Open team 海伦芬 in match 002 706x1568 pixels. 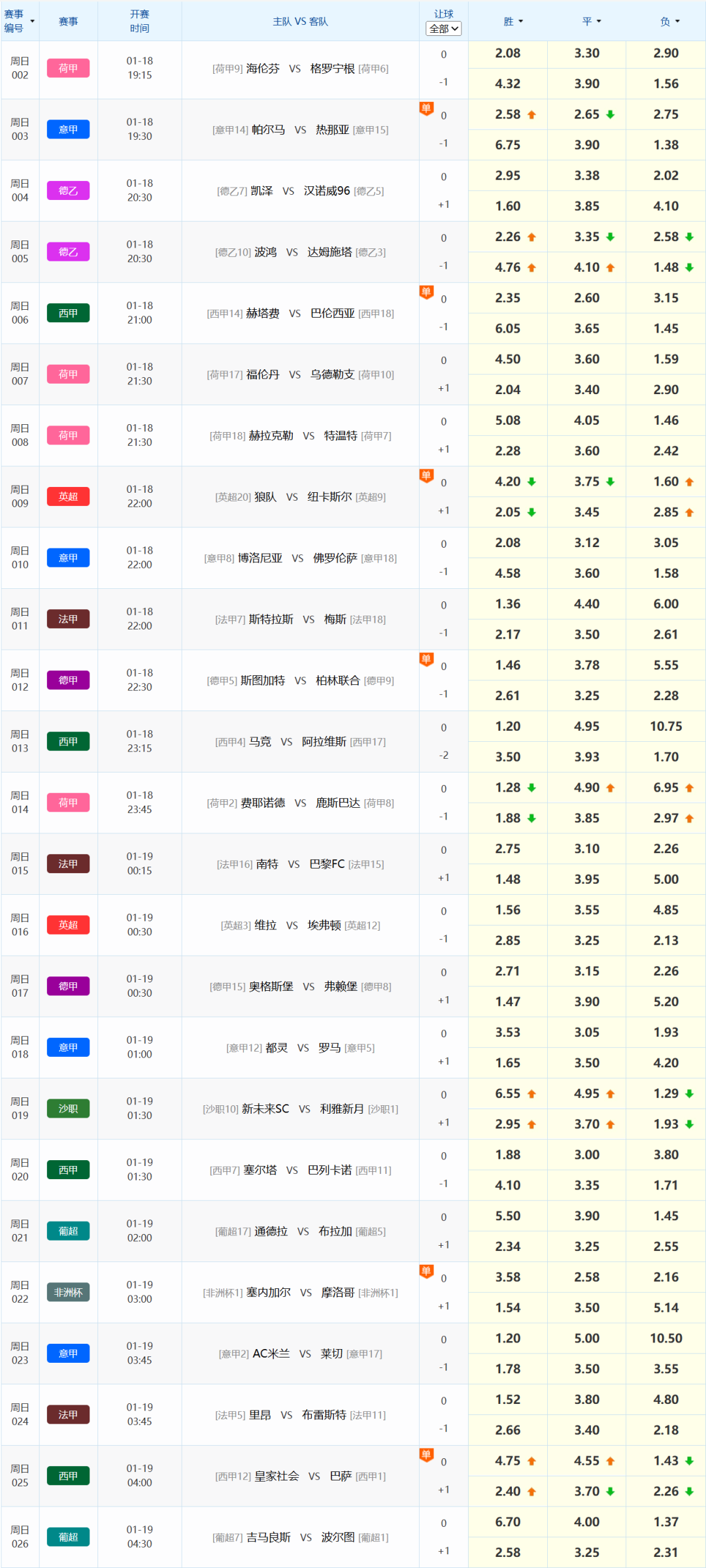[x=263, y=69]
